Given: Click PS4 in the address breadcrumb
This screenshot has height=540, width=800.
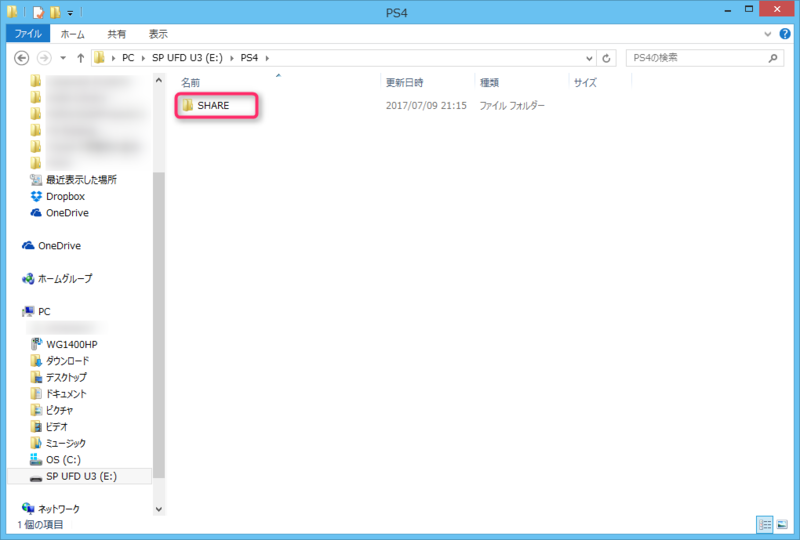Looking at the screenshot, I should tap(249, 58).
